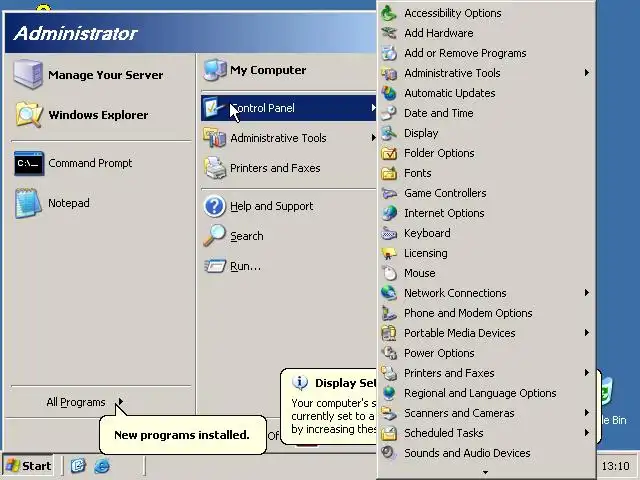Select the Scheduled Tasks entry
The height and width of the screenshot is (480, 640).
486,433
